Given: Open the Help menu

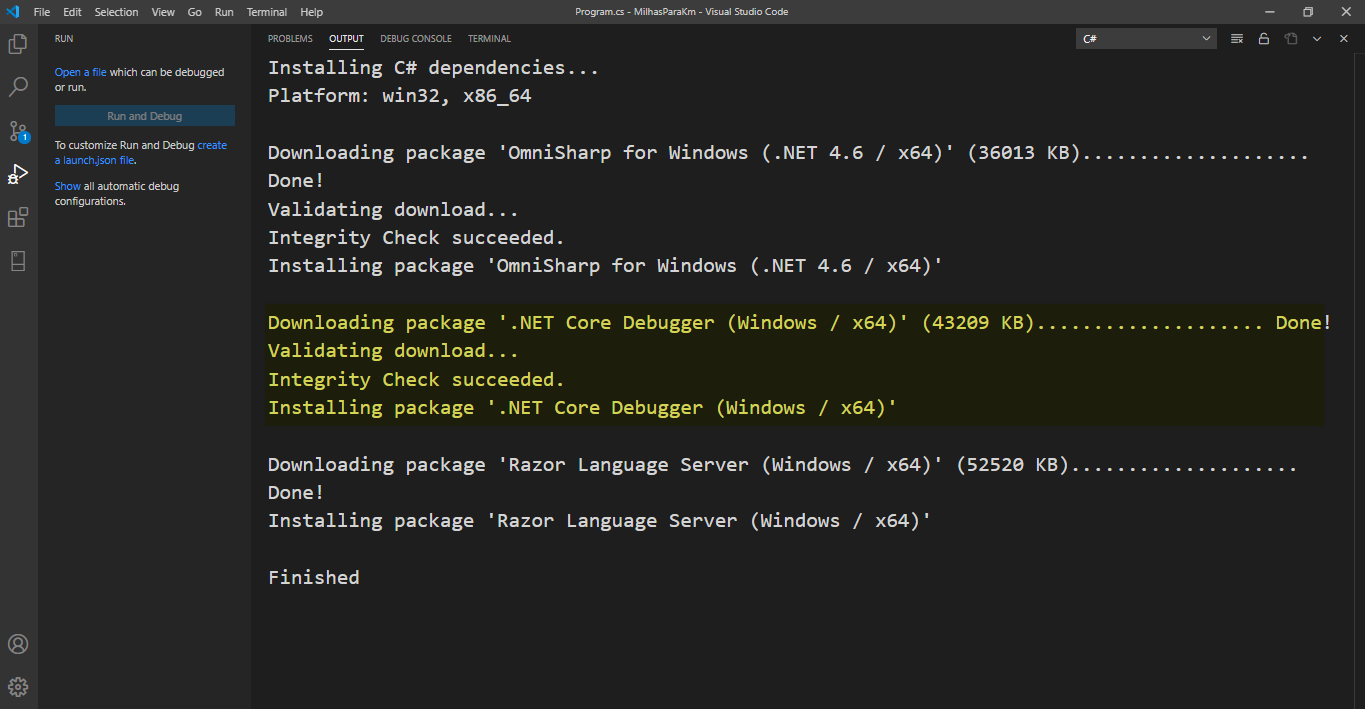Looking at the screenshot, I should click(312, 12).
